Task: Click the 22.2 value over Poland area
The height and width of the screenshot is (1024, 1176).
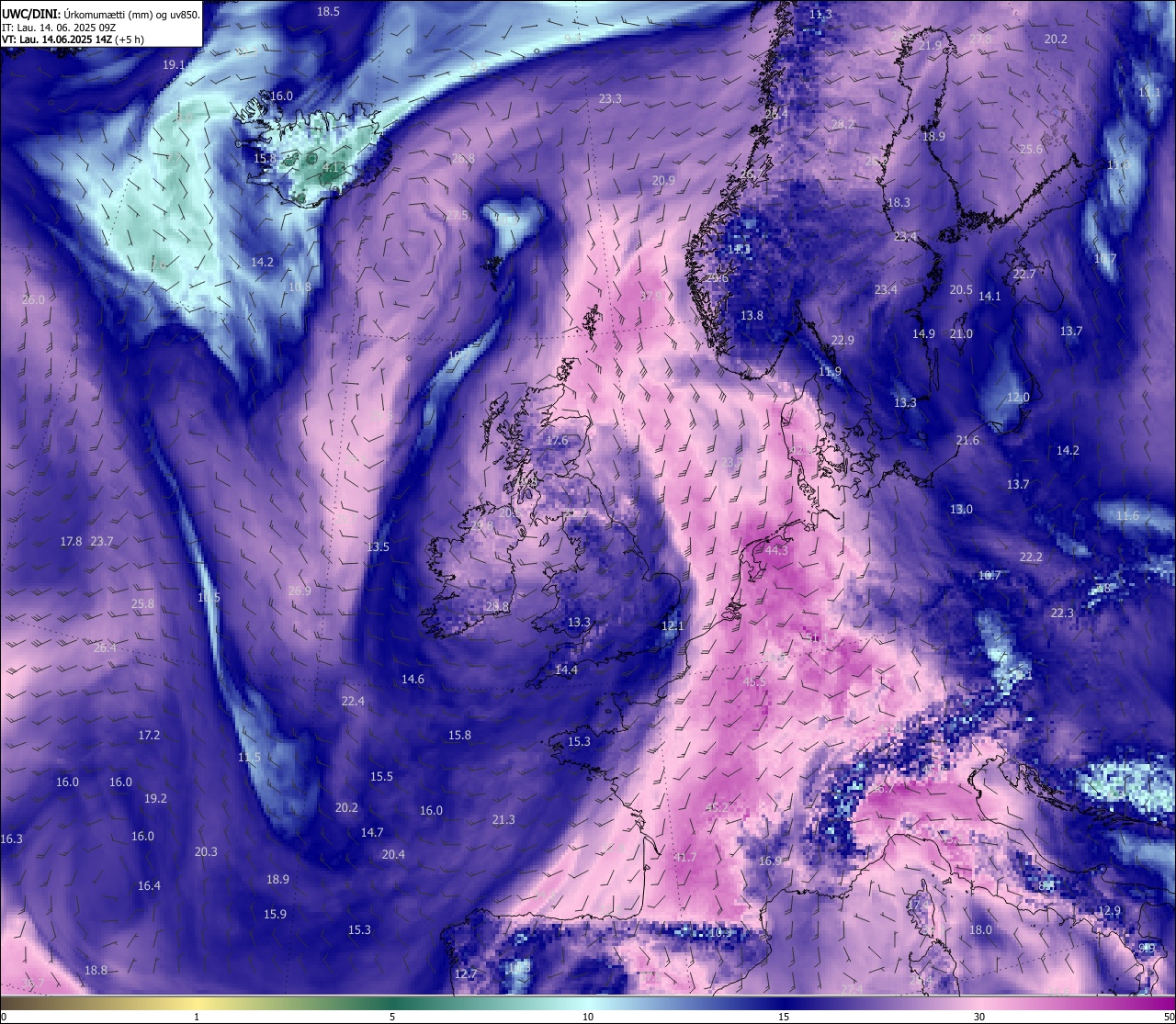Action: 1031,557
